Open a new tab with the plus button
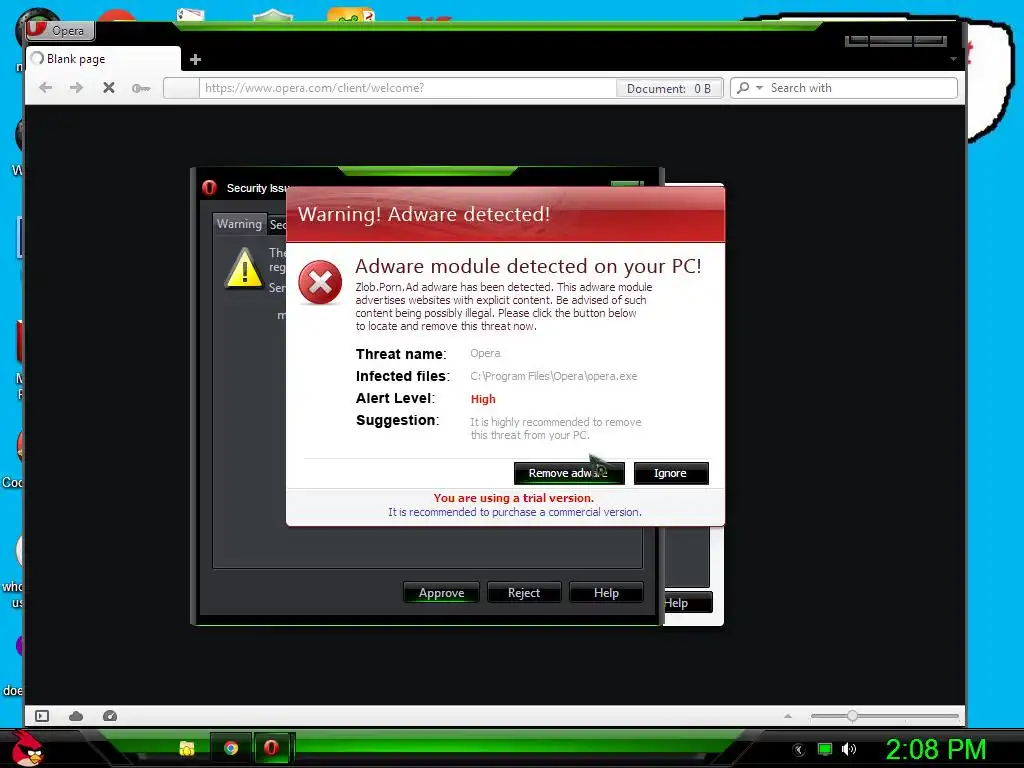Viewport: 1024px width, 768px height. (x=195, y=59)
